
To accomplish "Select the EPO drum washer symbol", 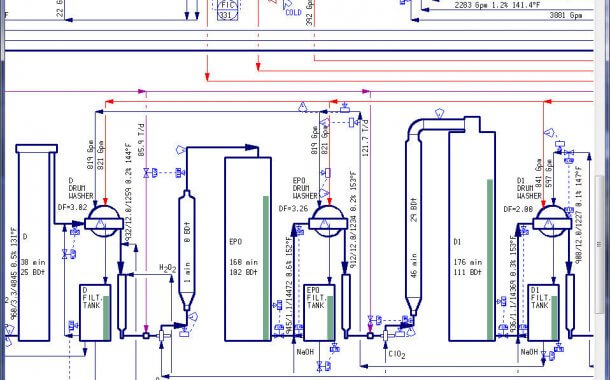I will 328,221.
